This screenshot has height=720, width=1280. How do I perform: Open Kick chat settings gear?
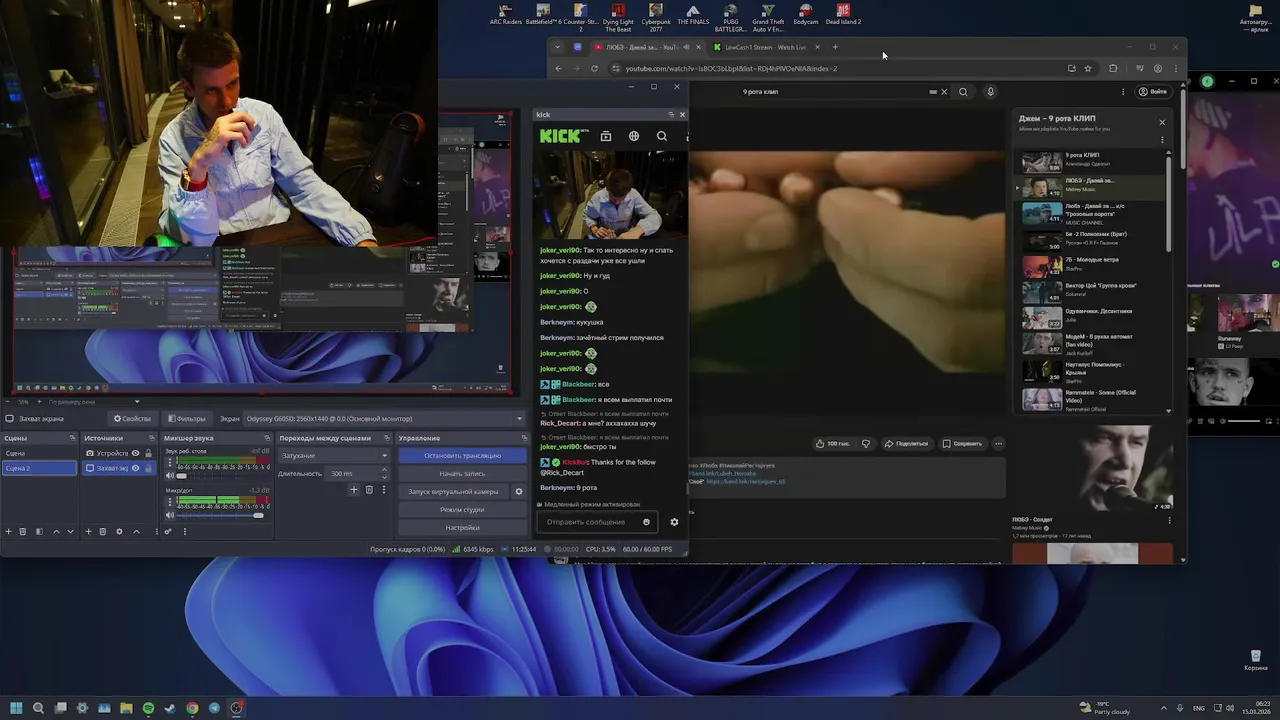tap(674, 522)
